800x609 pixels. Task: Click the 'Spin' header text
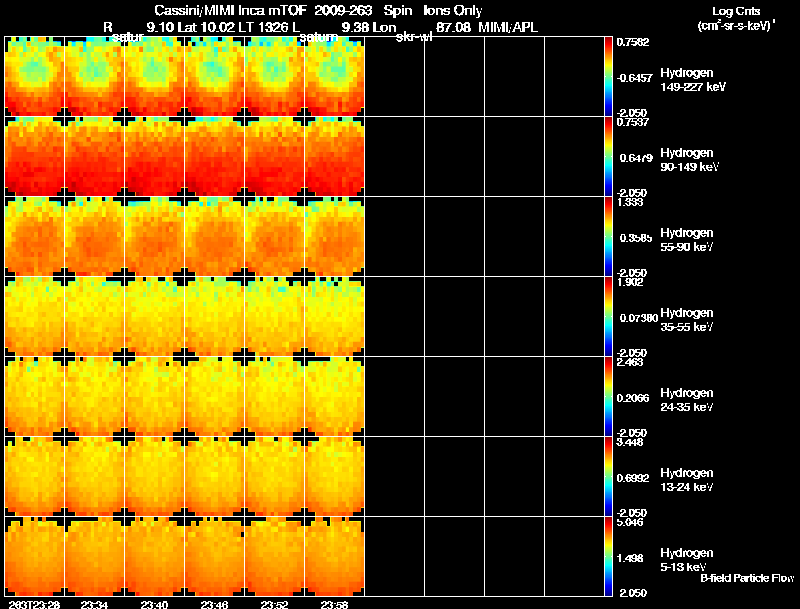pyautogui.click(x=397, y=11)
